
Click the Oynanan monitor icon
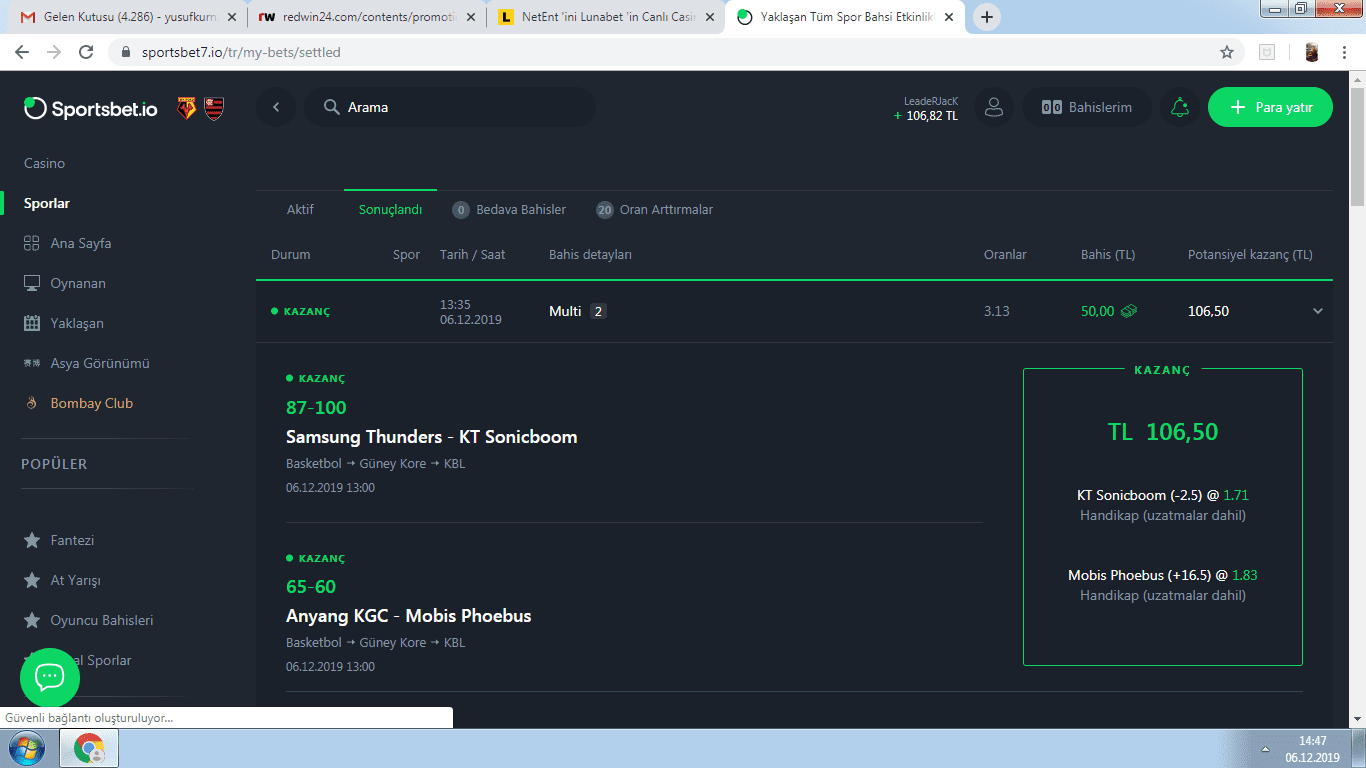31,283
